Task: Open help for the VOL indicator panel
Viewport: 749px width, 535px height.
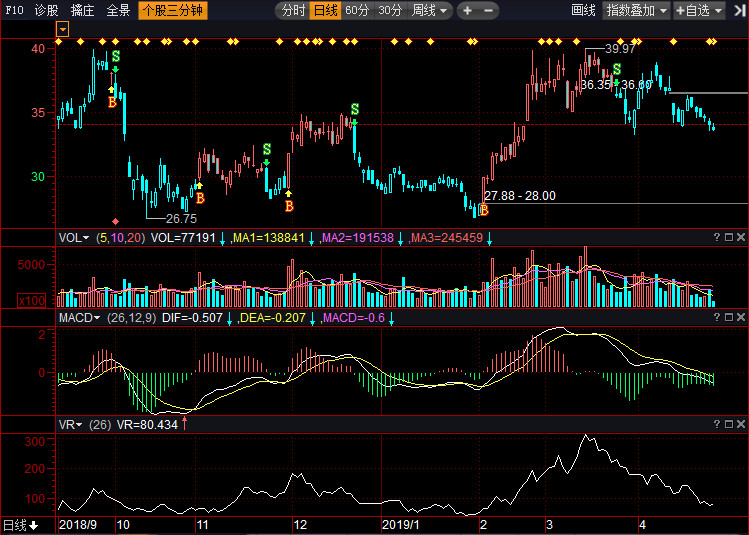Action: pyautogui.click(x=716, y=238)
